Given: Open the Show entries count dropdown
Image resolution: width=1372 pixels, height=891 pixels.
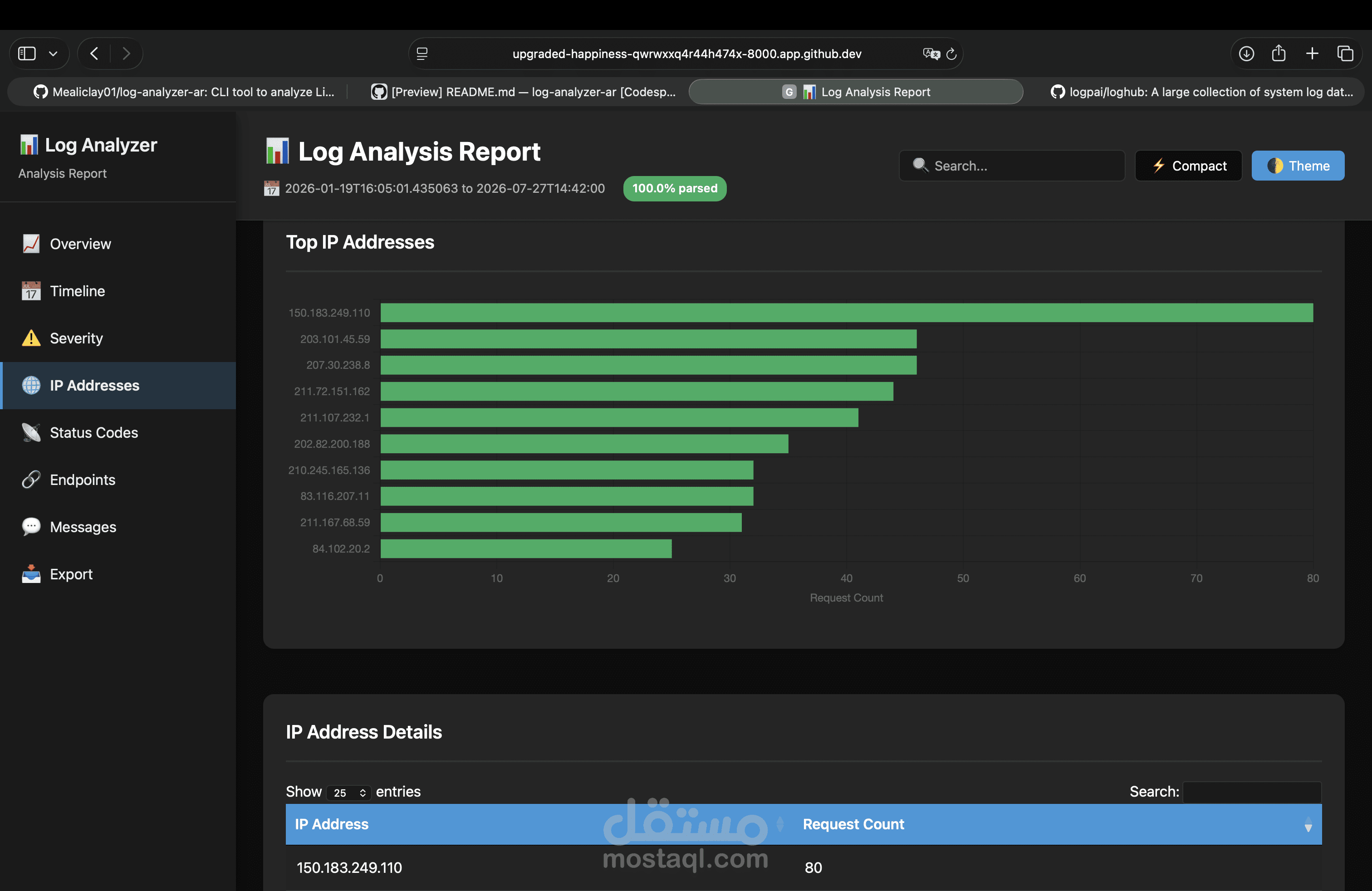Looking at the screenshot, I should coord(349,793).
